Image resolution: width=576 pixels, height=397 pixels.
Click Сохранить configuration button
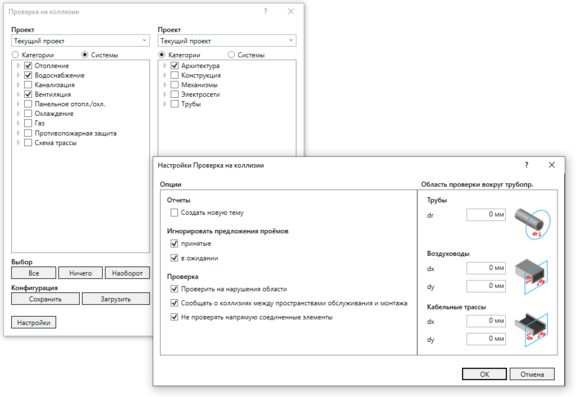pos(45,299)
